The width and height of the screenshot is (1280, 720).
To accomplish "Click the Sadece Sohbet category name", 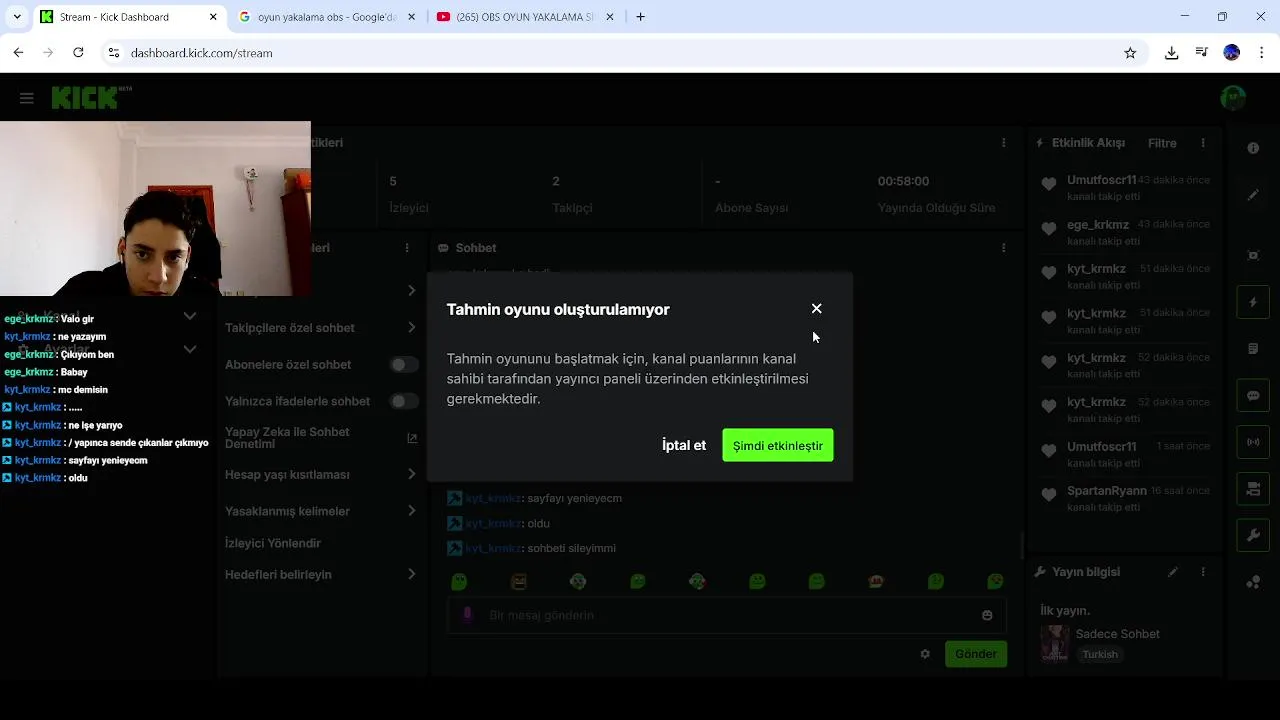I will (x=1117, y=634).
